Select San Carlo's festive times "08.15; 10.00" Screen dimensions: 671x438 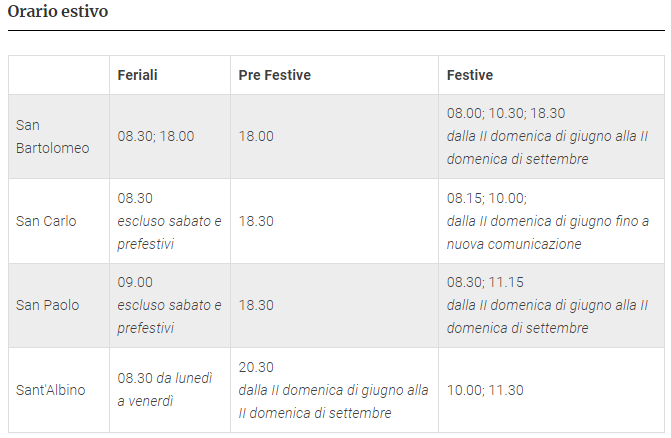pyautogui.click(x=486, y=199)
